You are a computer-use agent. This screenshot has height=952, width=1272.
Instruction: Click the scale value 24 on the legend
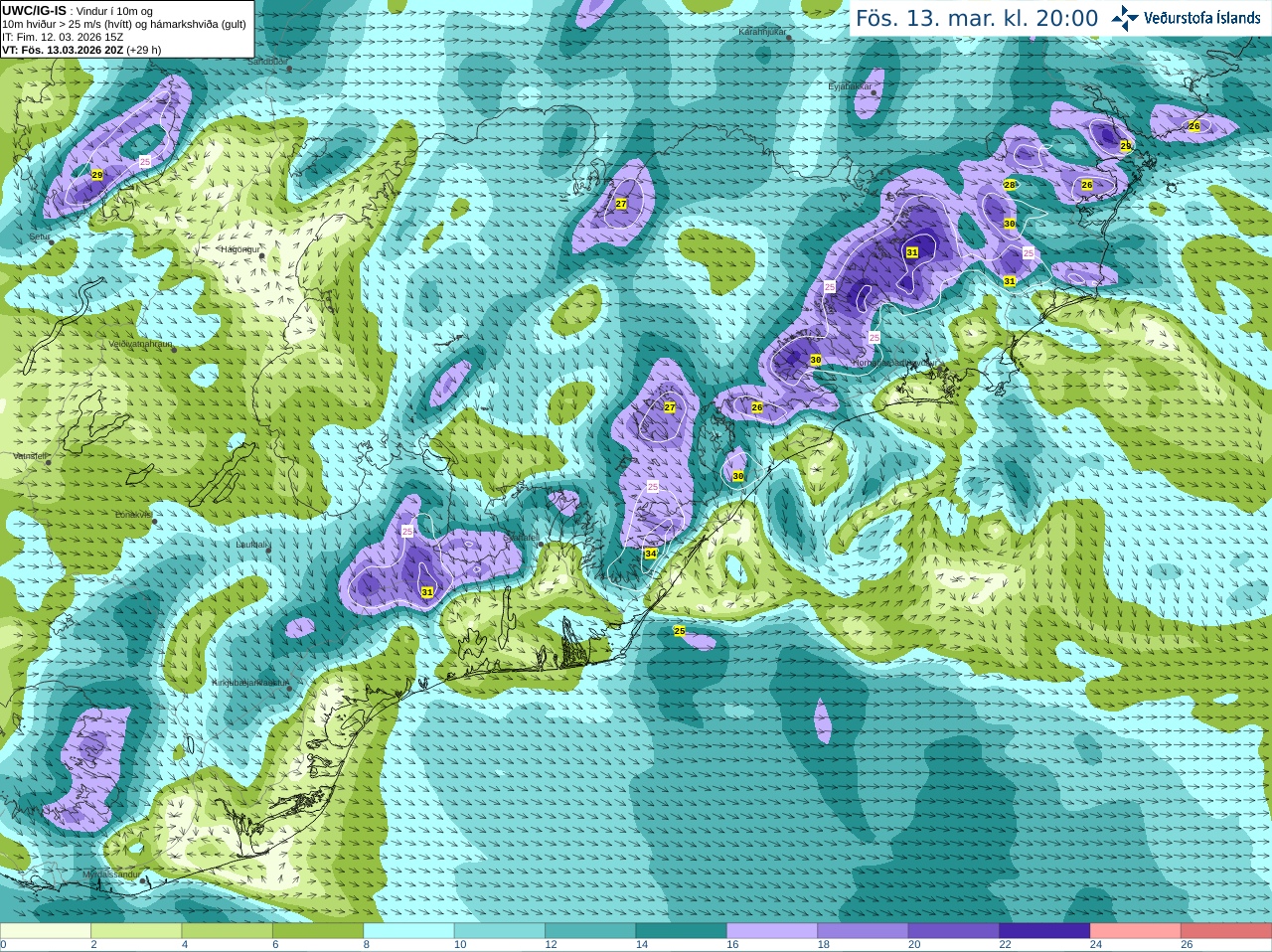click(x=1096, y=945)
